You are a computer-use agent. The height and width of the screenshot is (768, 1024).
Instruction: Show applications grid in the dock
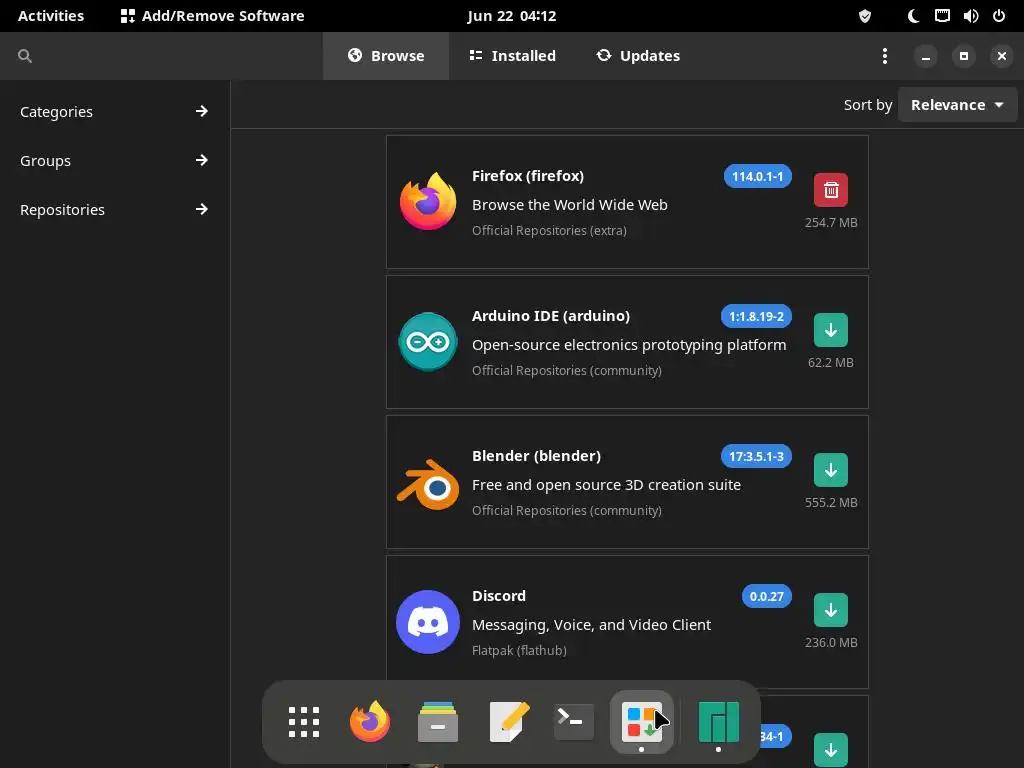tap(304, 722)
